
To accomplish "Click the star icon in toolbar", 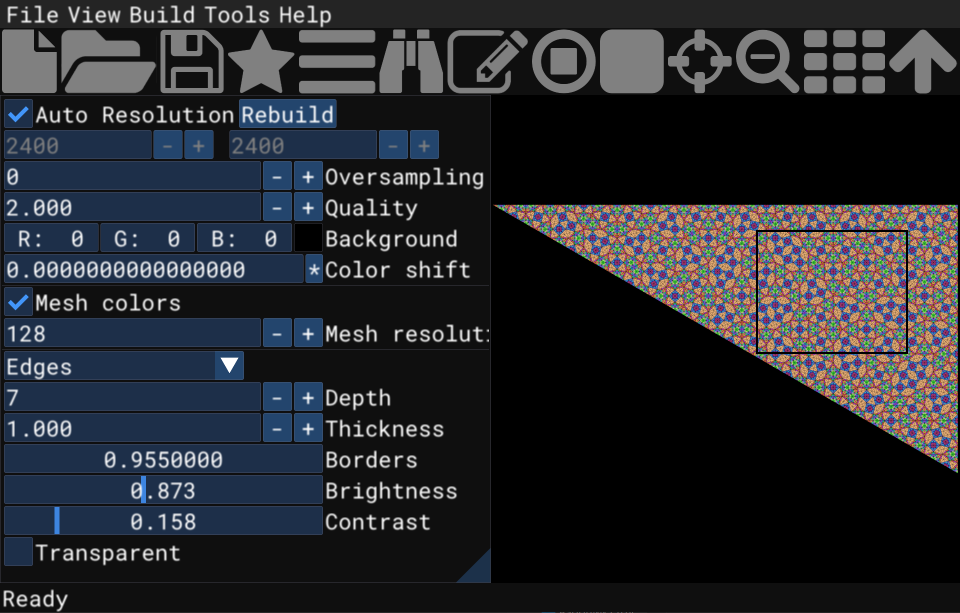I will 261,62.
